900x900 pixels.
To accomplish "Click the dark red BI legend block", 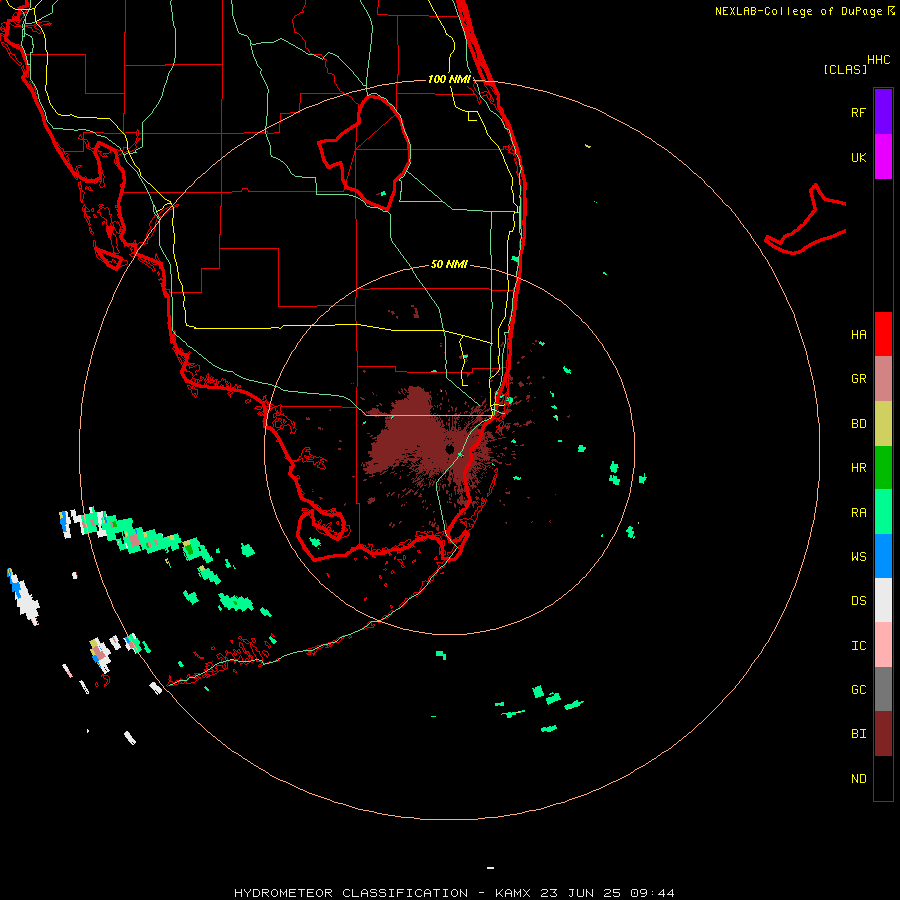I will point(883,734).
